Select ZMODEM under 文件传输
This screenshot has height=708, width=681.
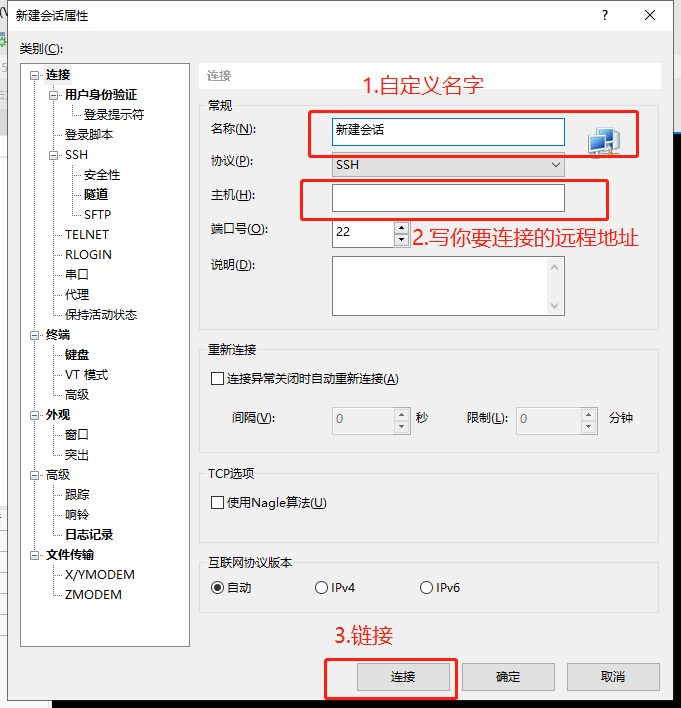[93, 595]
